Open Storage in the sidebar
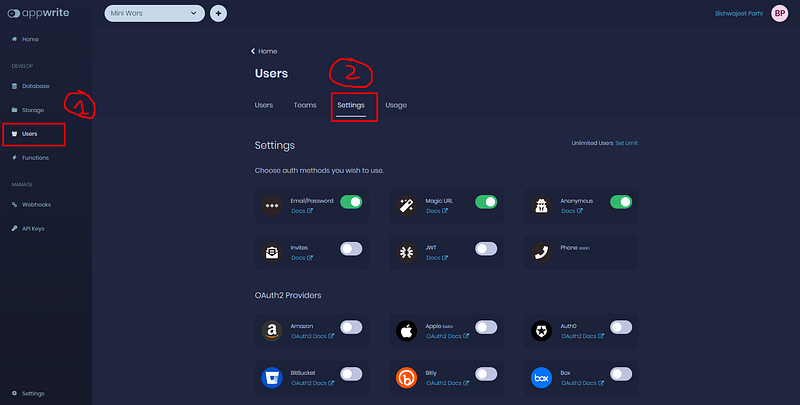800x405 pixels. (28, 110)
